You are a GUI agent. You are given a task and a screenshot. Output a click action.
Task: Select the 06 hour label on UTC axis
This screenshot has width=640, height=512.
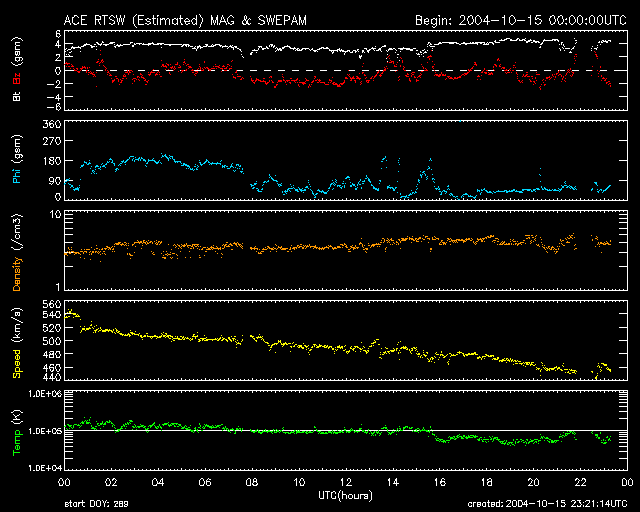[x=205, y=483]
